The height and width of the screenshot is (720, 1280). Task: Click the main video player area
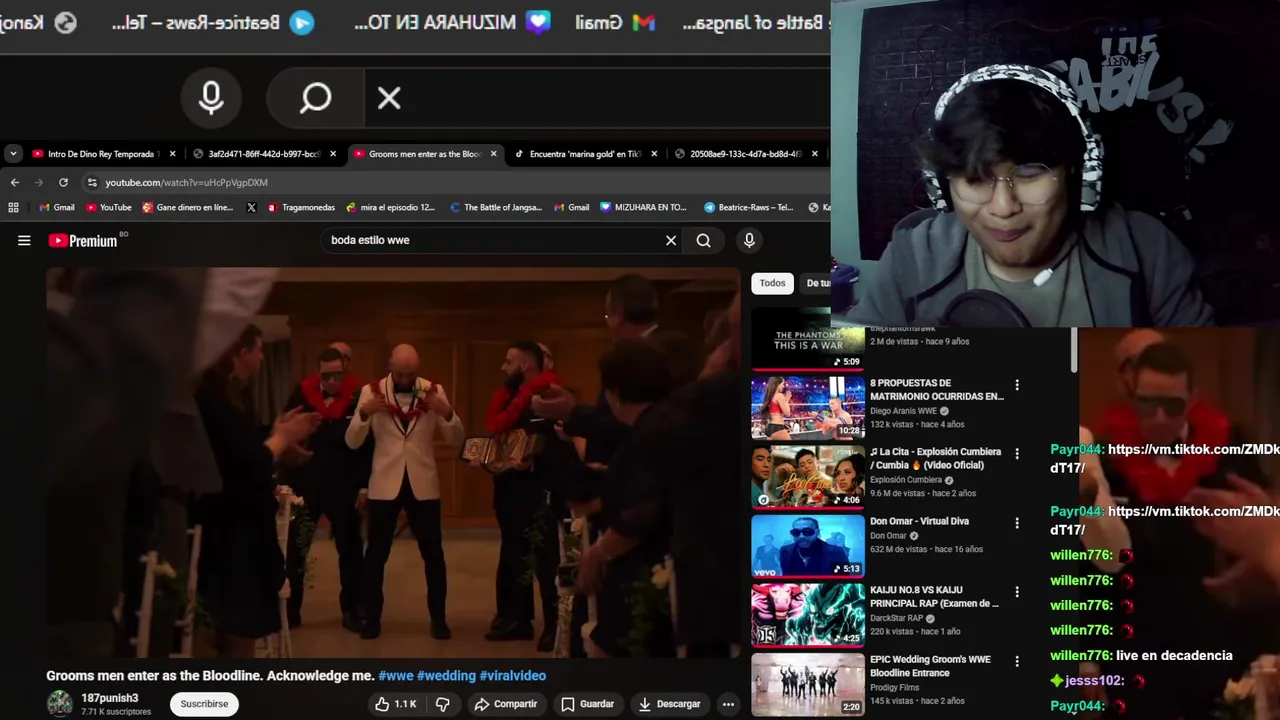tap(393, 462)
